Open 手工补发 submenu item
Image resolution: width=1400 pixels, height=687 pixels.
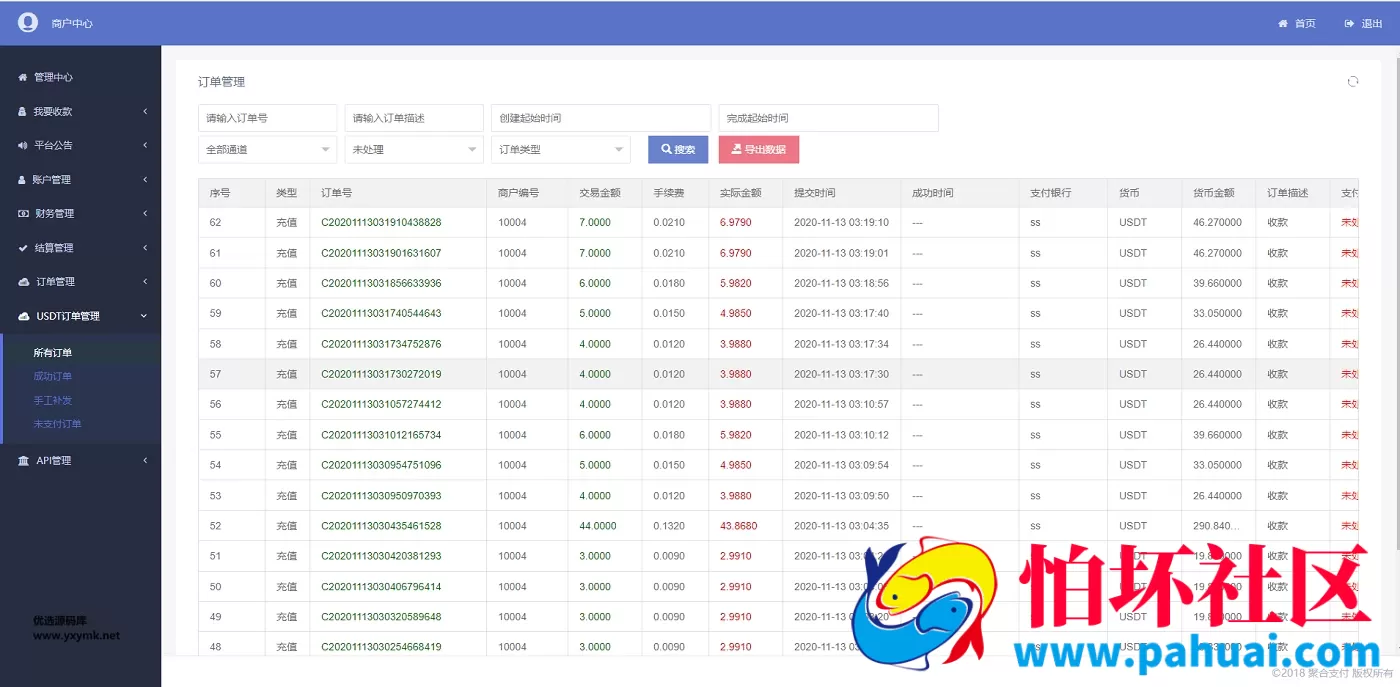[53, 400]
